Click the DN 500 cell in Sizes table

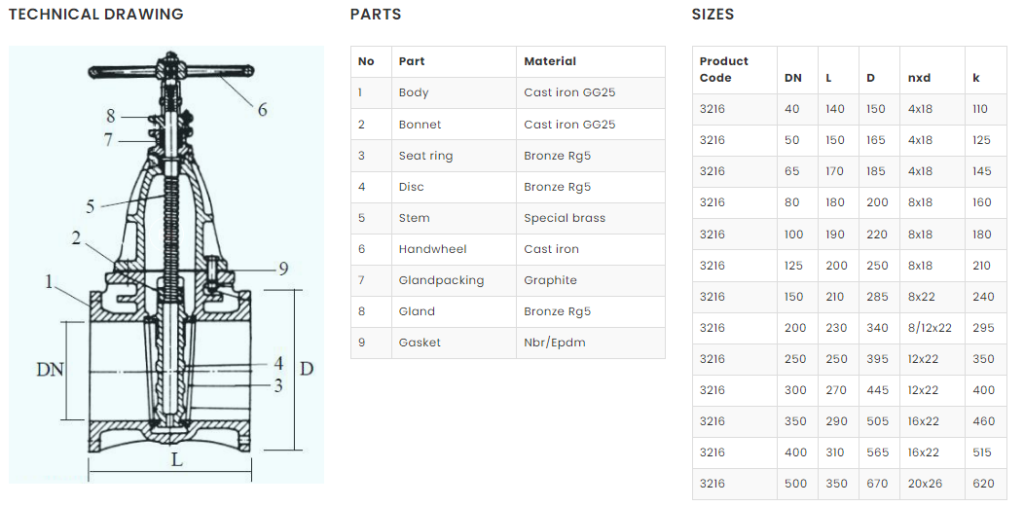pos(795,484)
